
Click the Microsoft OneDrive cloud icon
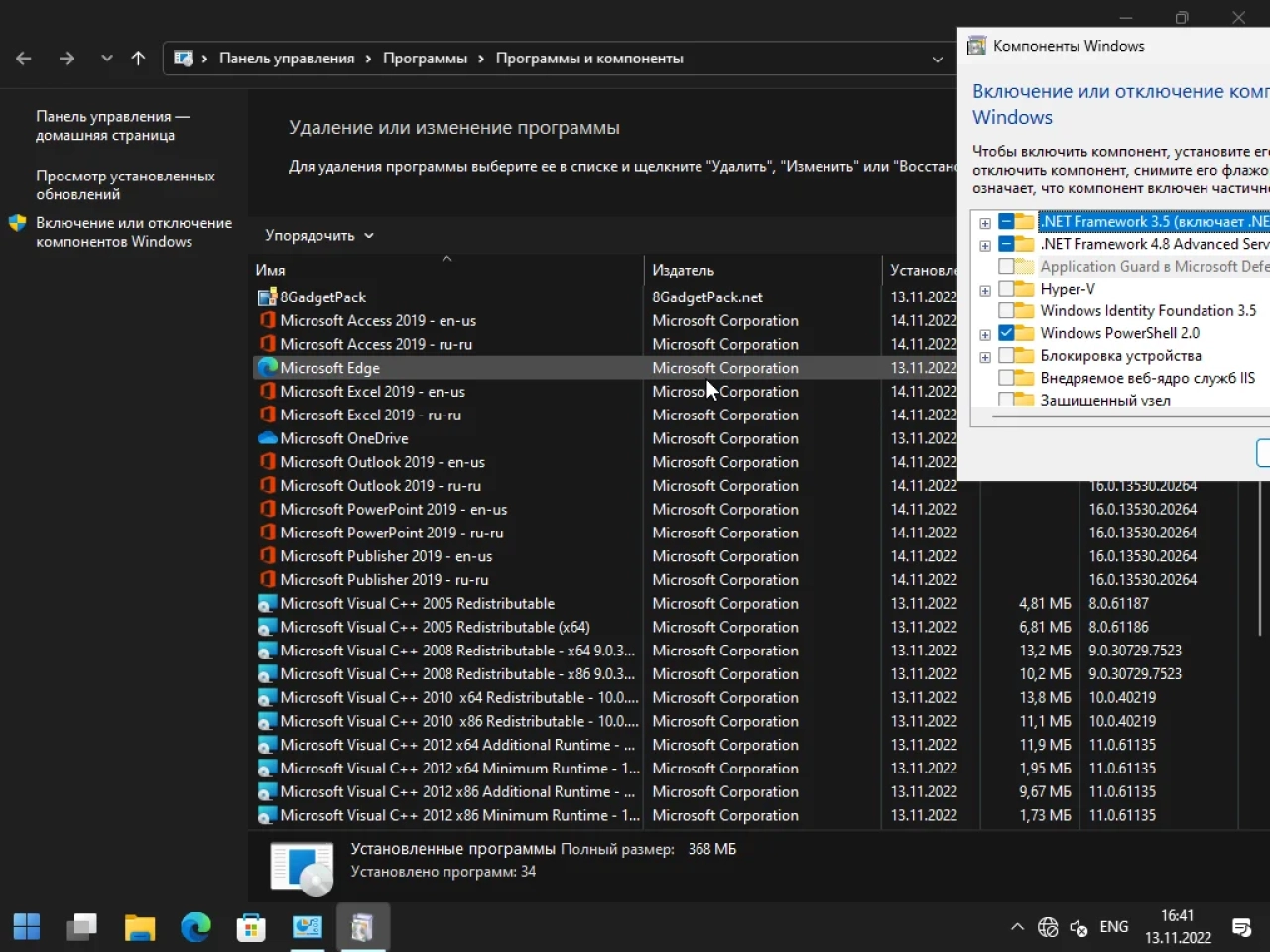tap(267, 438)
